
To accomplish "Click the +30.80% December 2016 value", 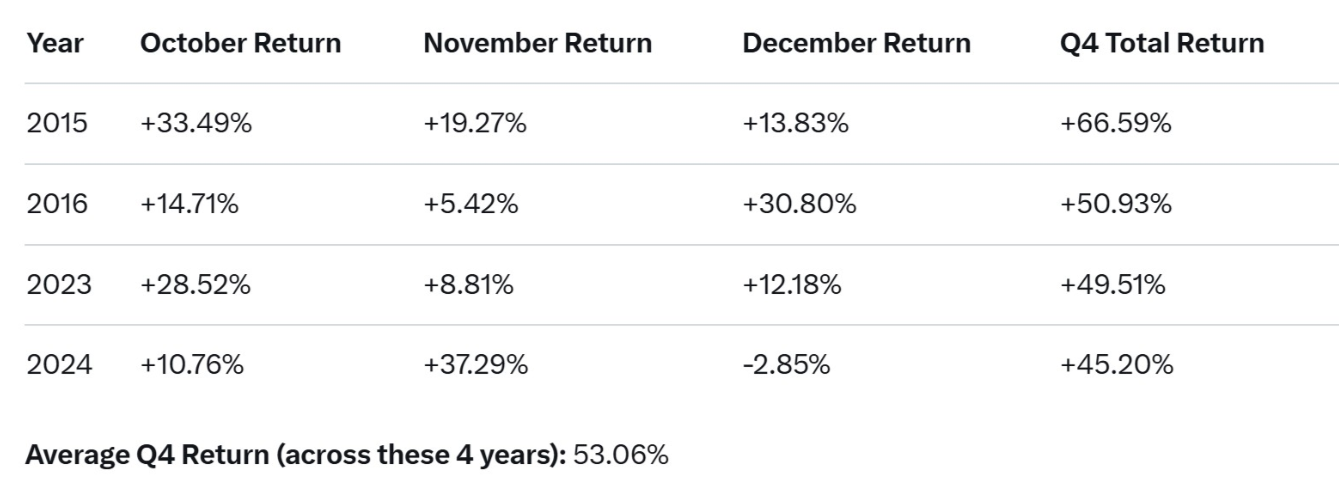I will click(799, 205).
